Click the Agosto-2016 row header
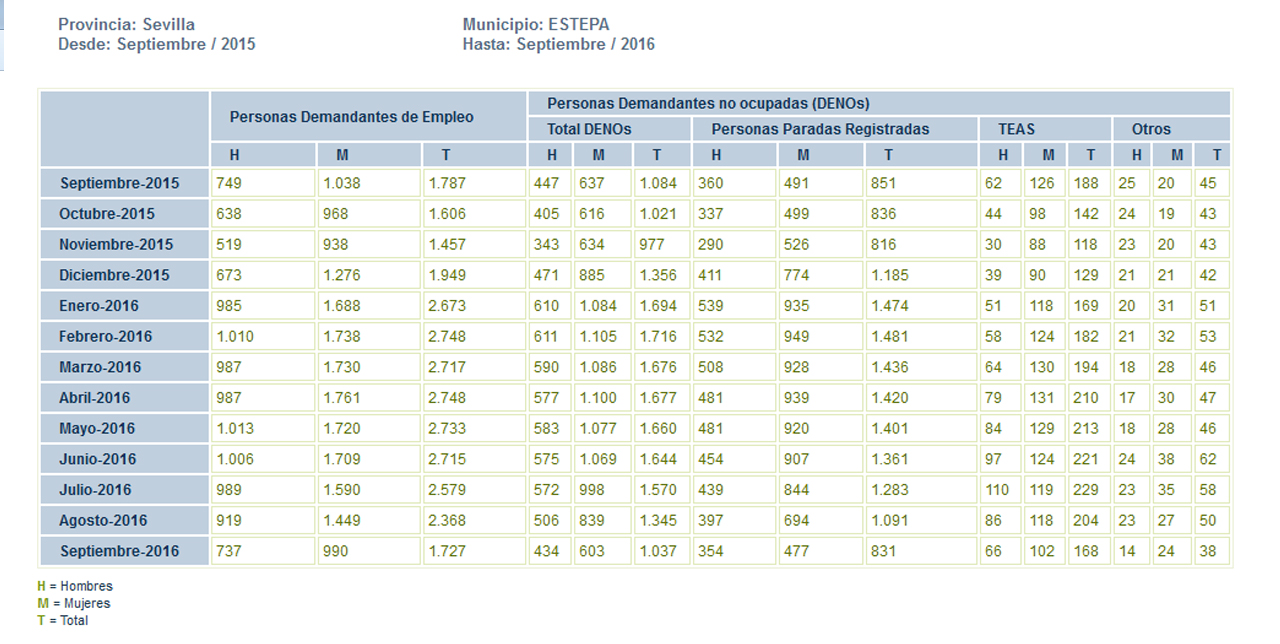The width and height of the screenshot is (1280, 644). pyautogui.click(x=103, y=520)
